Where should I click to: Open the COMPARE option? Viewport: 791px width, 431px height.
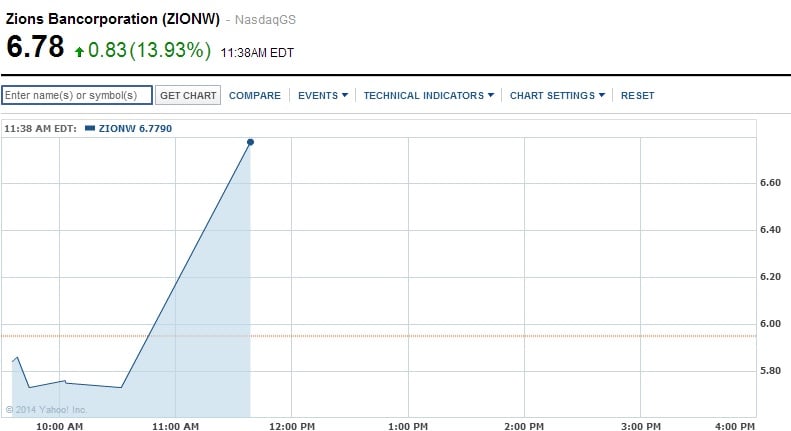pyautogui.click(x=255, y=96)
